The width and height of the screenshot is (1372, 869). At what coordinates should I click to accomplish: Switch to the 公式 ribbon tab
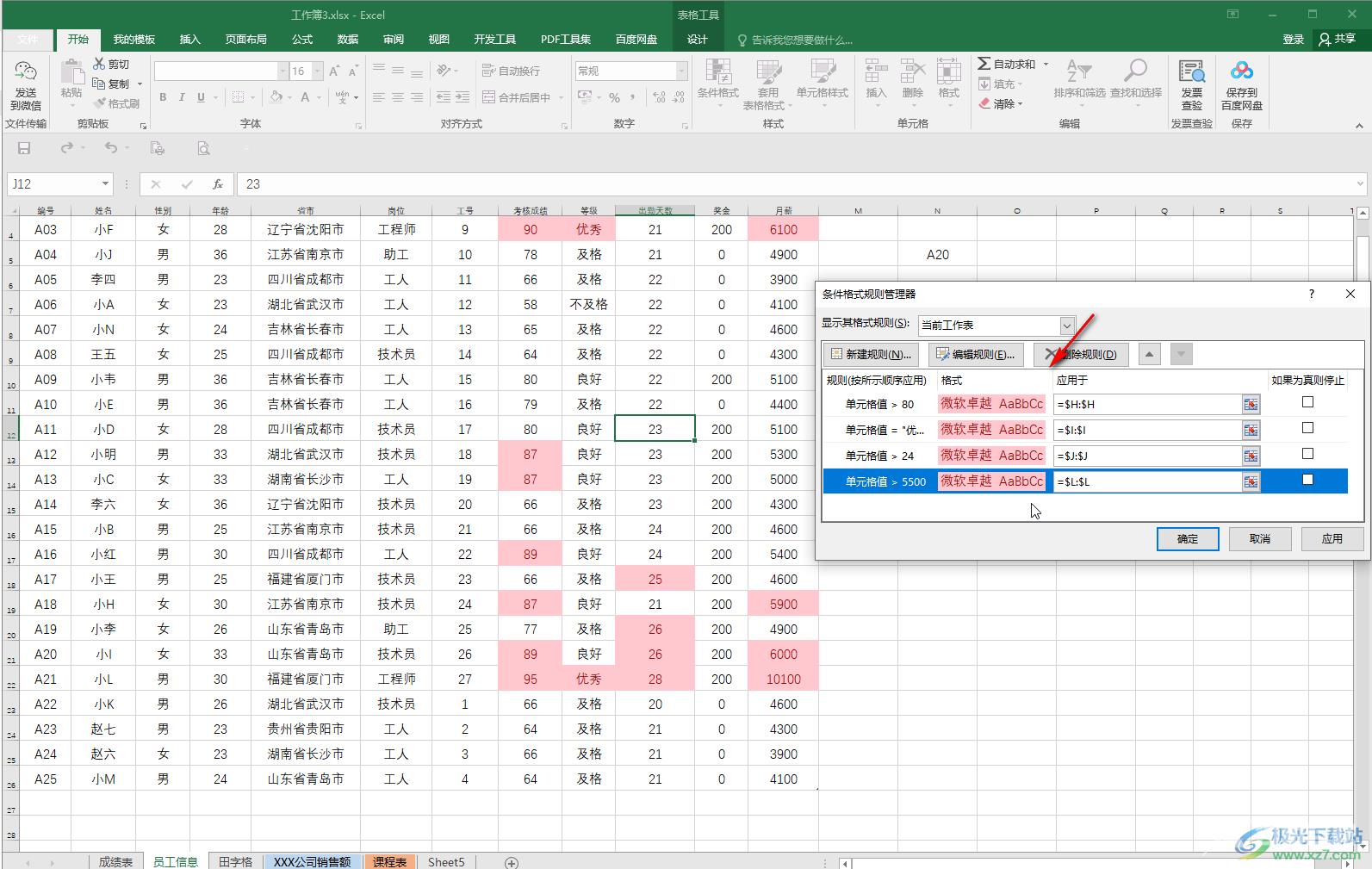(302, 39)
